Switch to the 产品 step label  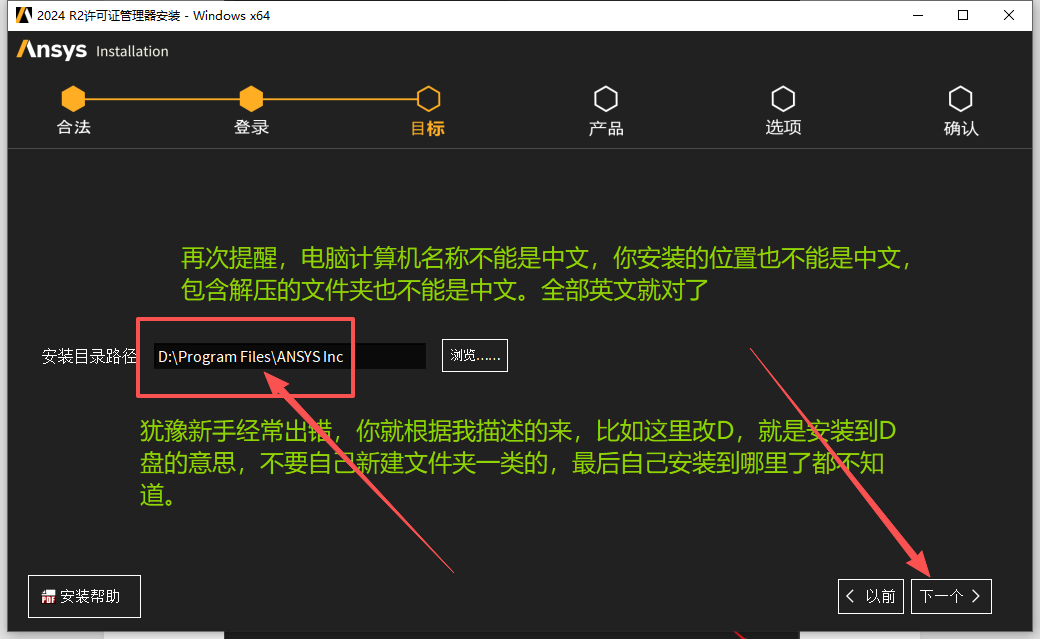pos(606,128)
